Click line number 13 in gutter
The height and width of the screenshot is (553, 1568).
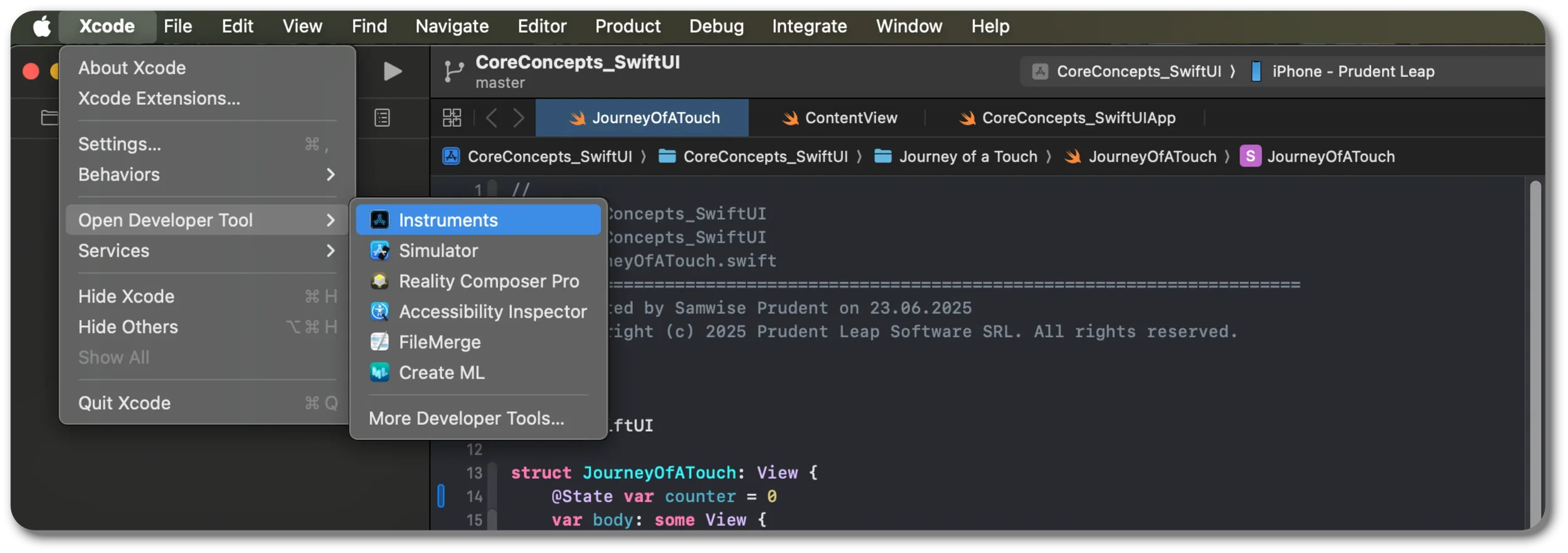pyautogui.click(x=474, y=473)
